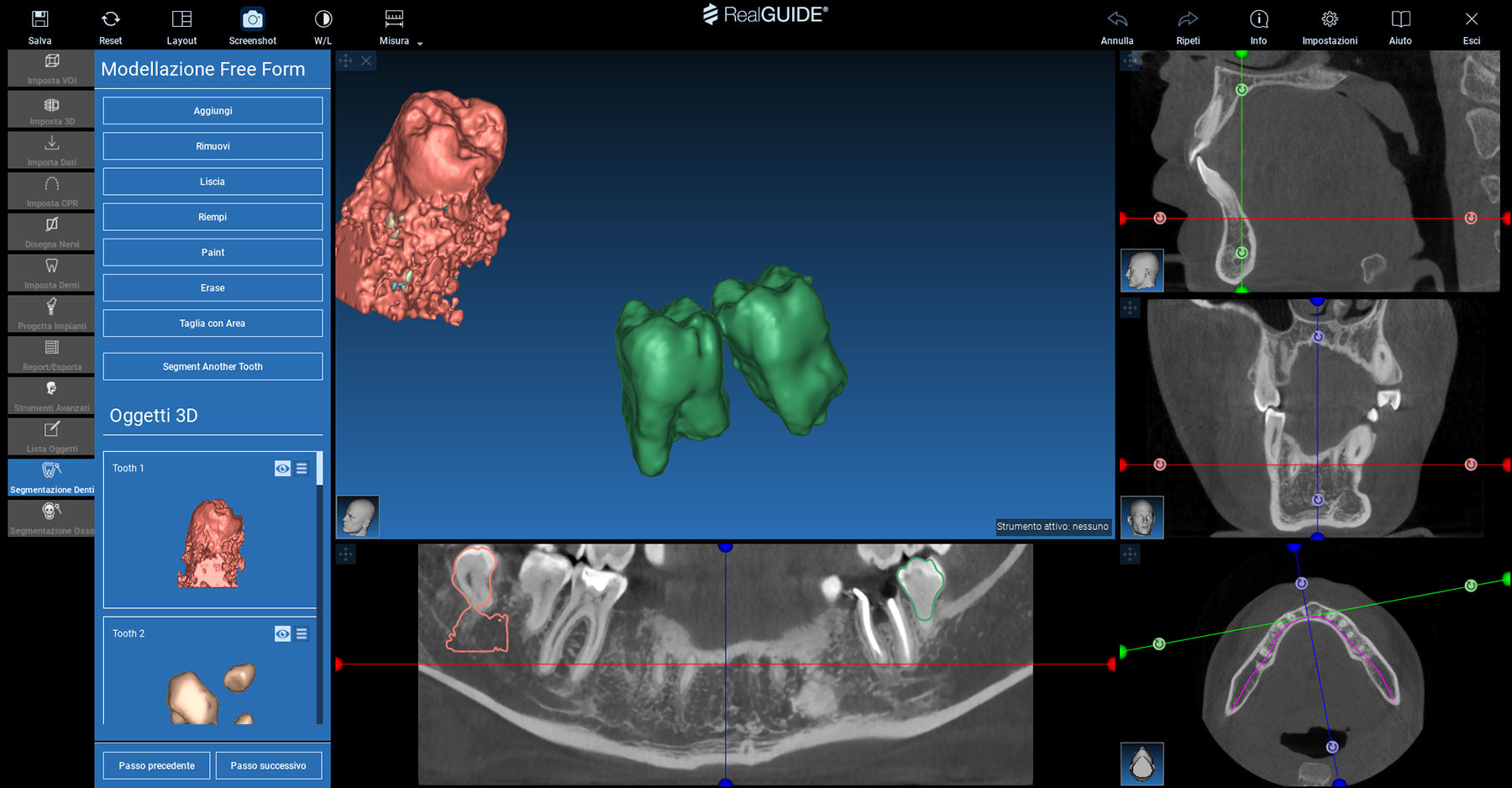Click the head orientation icon in sagittal view

1142,270
